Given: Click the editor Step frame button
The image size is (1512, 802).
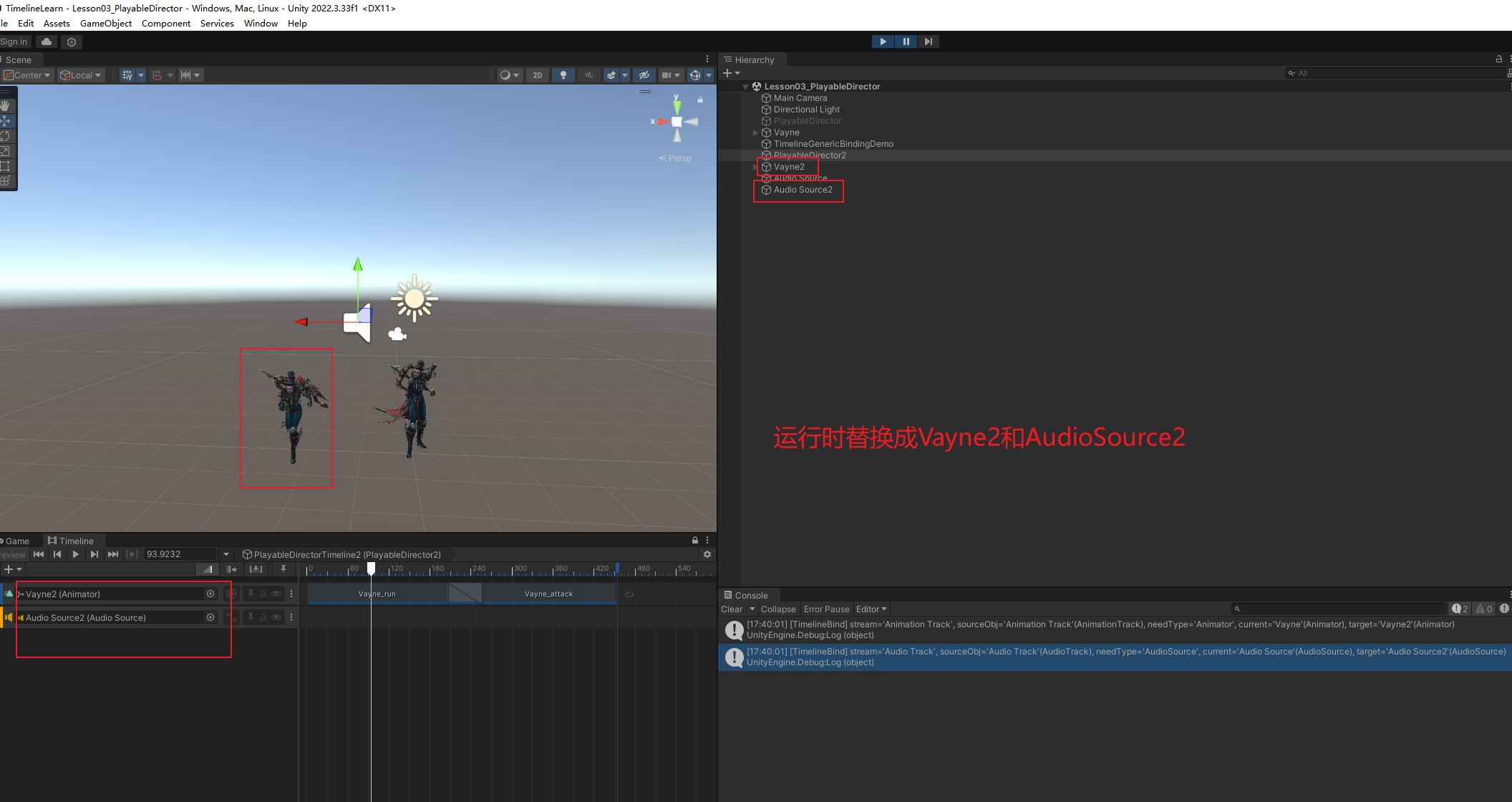Looking at the screenshot, I should [928, 42].
